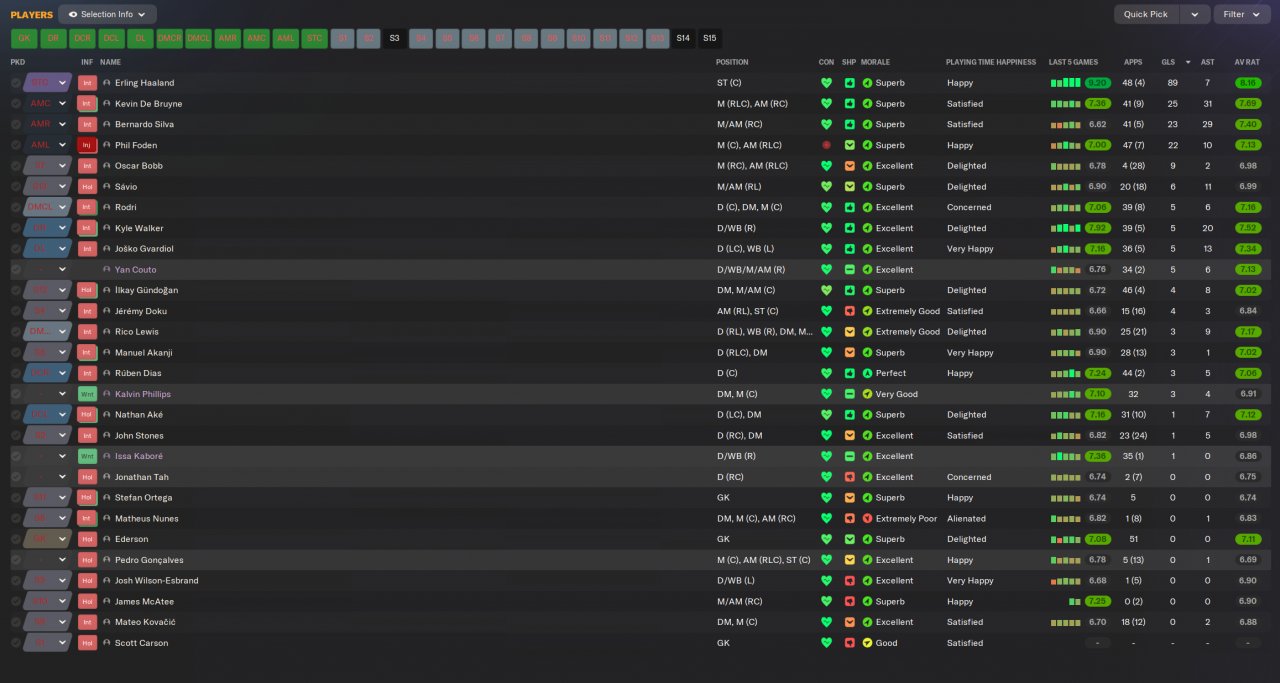
Task: Click the red injury condition icon for Phil Foden
Action: tap(826, 145)
